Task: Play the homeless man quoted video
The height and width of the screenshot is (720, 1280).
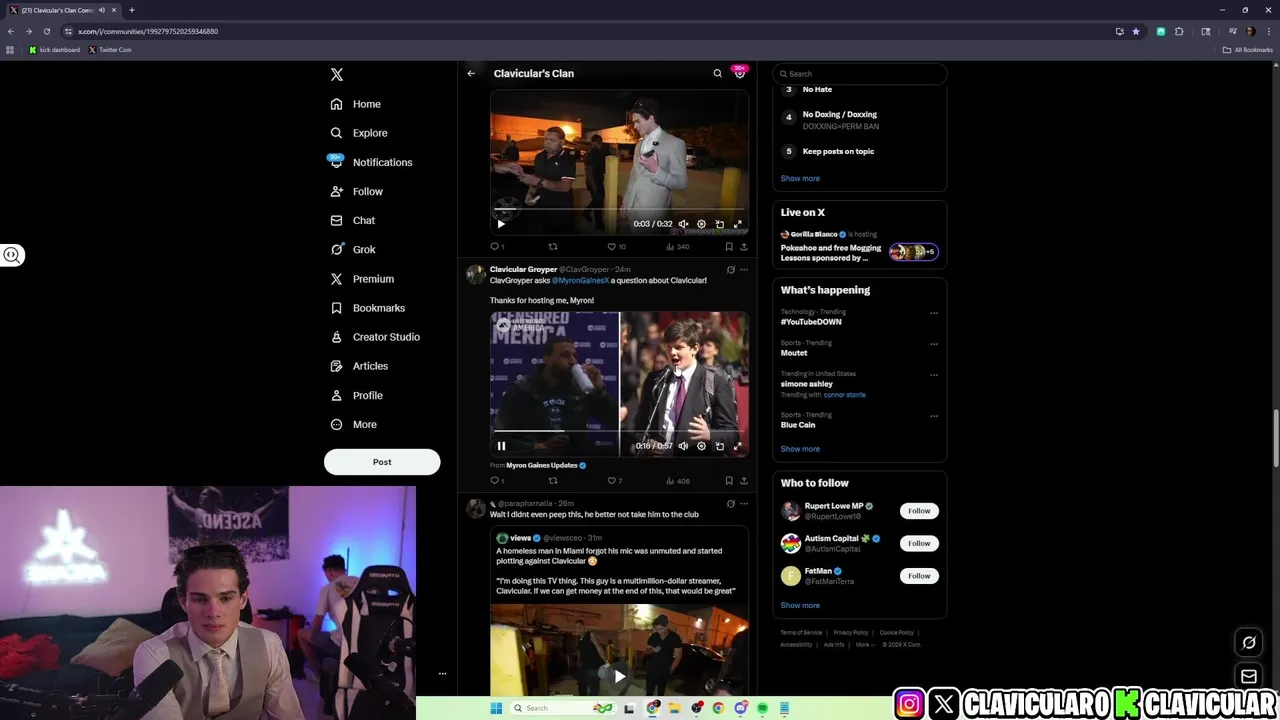Action: tap(619, 676)
